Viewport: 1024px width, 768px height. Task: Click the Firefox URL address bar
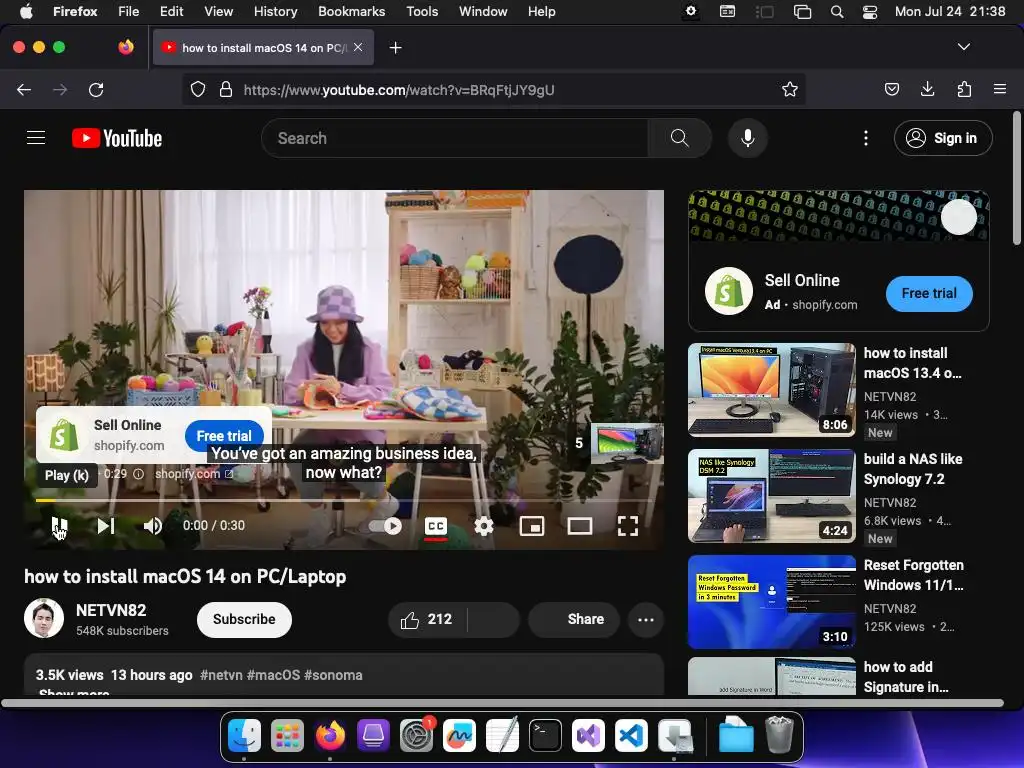tap(493, 89)
